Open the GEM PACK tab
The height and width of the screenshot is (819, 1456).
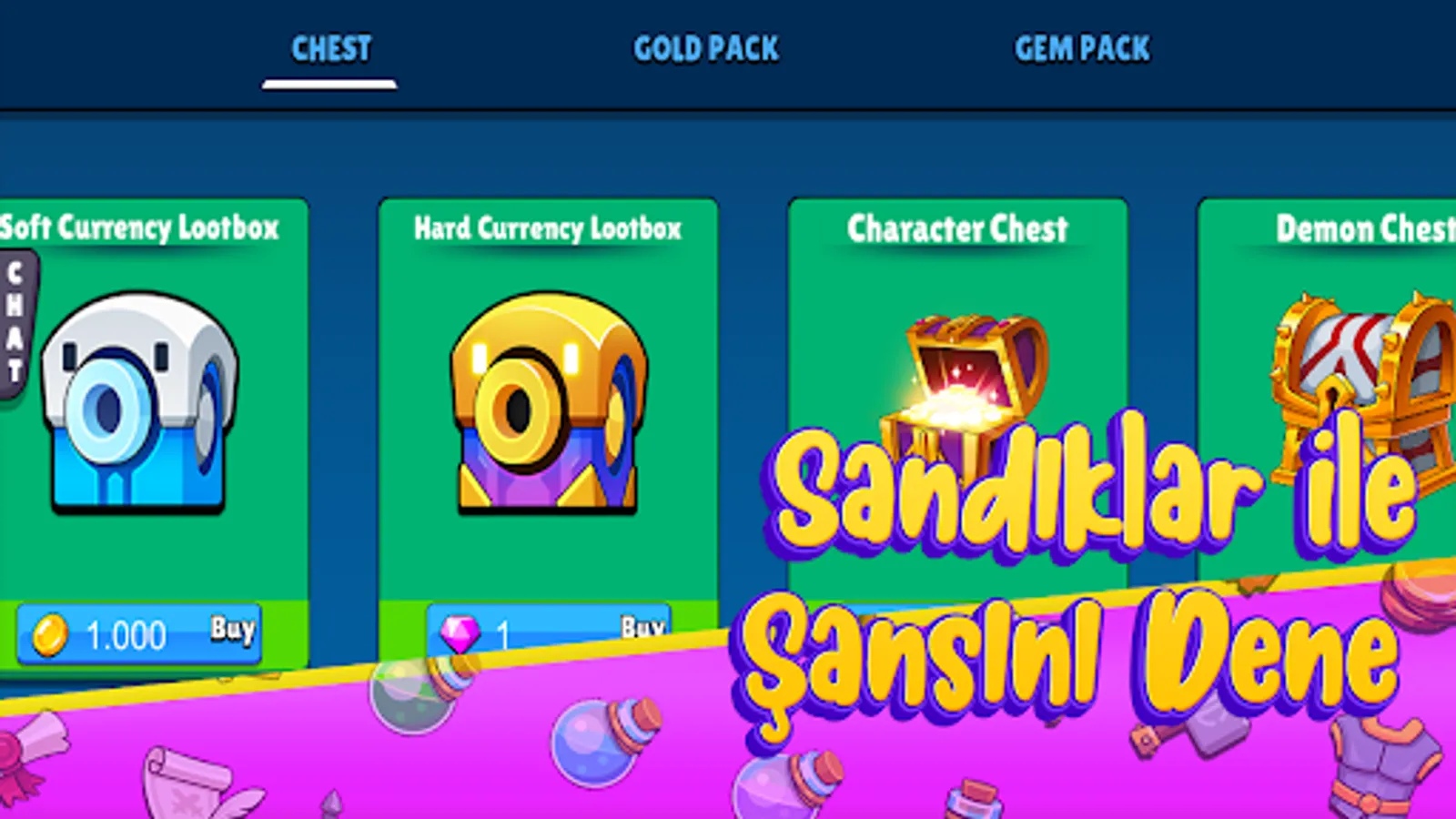[1082, 49]
